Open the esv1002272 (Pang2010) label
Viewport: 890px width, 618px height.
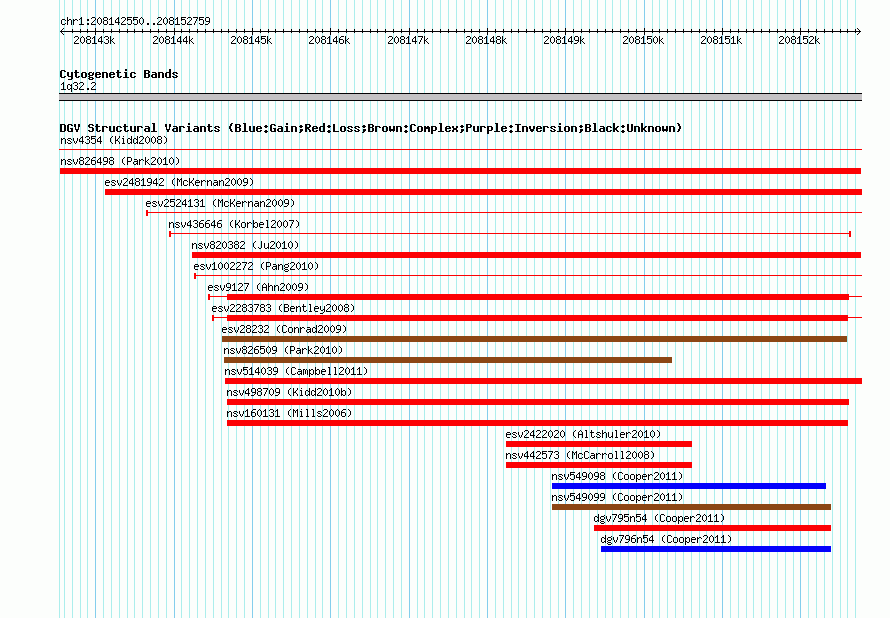[256, 266]
